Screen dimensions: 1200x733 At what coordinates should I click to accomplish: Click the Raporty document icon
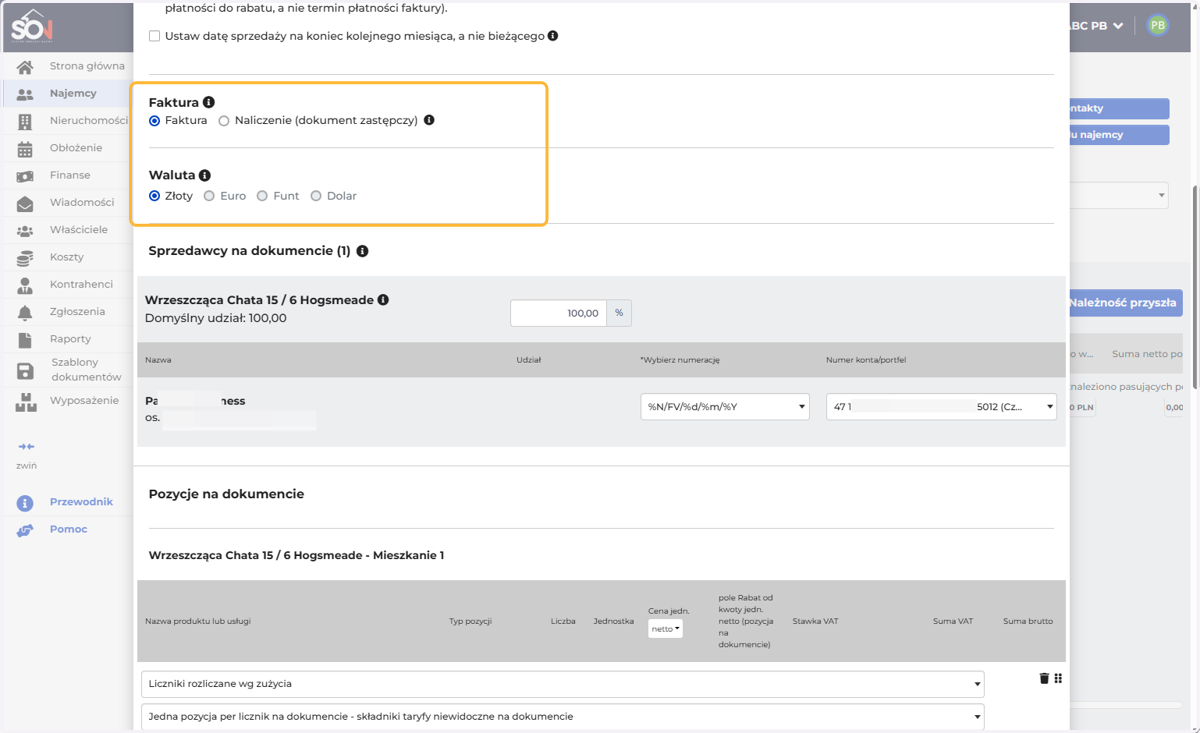click(25, 339)
